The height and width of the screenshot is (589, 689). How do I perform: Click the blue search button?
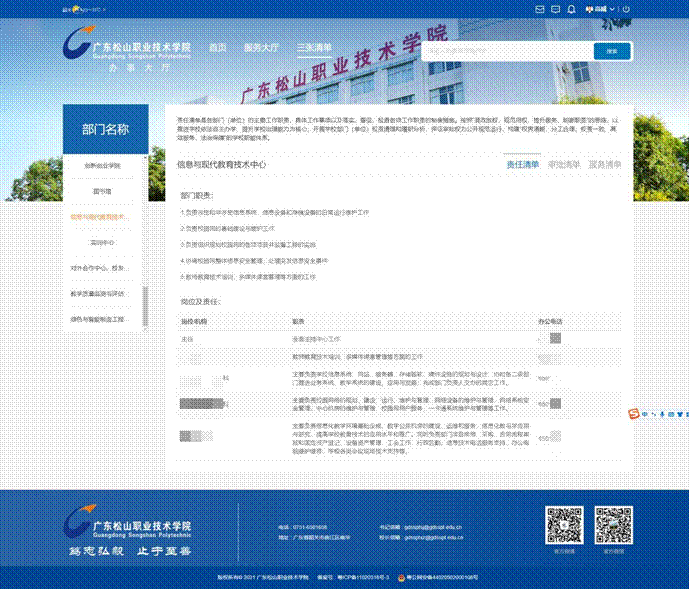pos(612,51)
